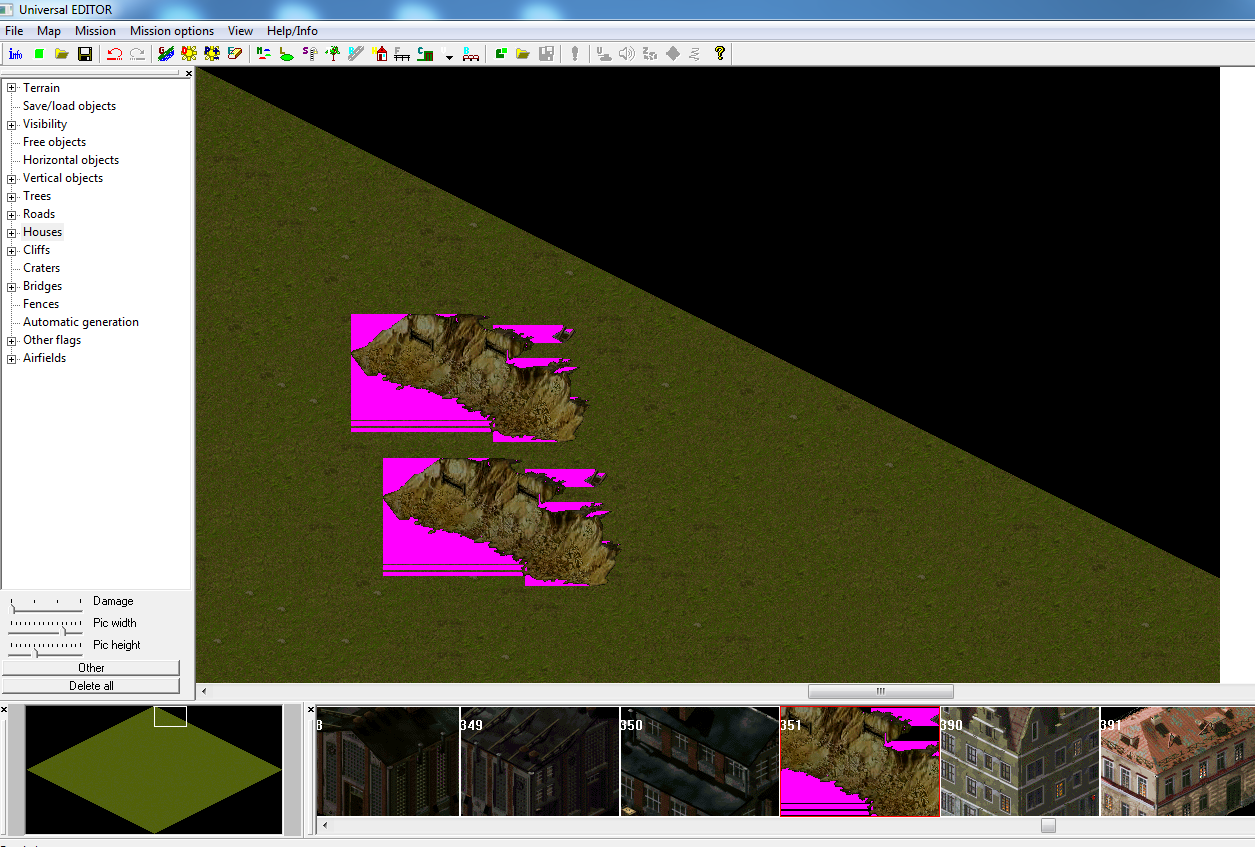Expand the Bridges tree node
The image size is (1255, 847).
pyautogui.click(x=12, y=286)
